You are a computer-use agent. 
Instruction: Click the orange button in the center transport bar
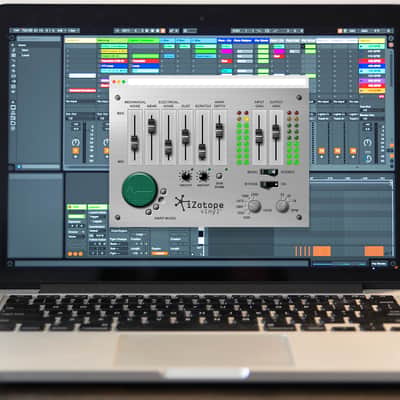163,31
